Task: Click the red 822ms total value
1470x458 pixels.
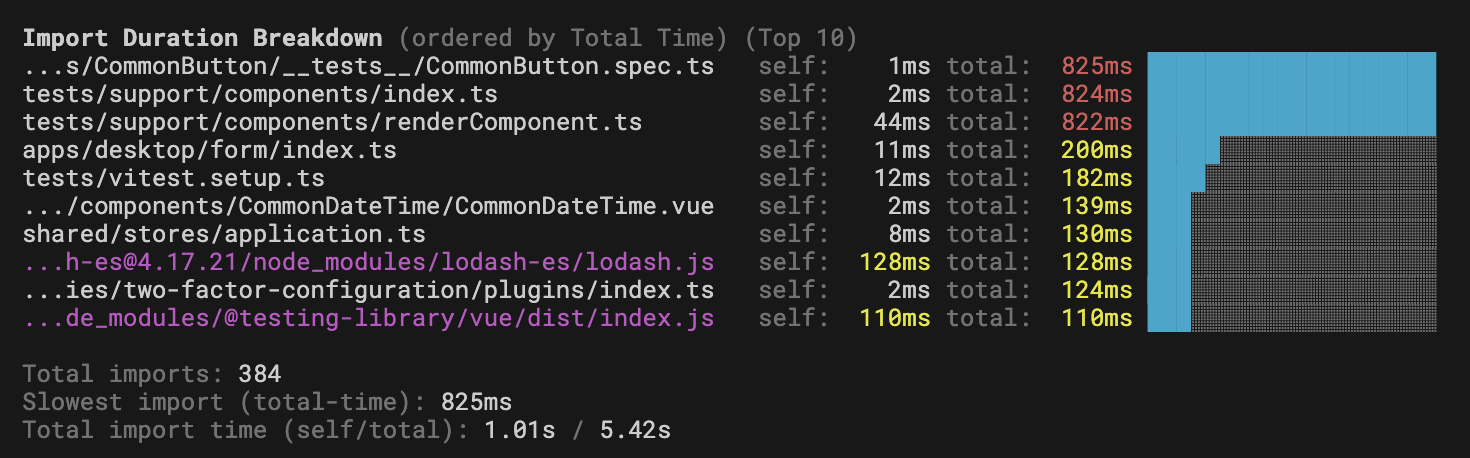Action: [1097, 123]
